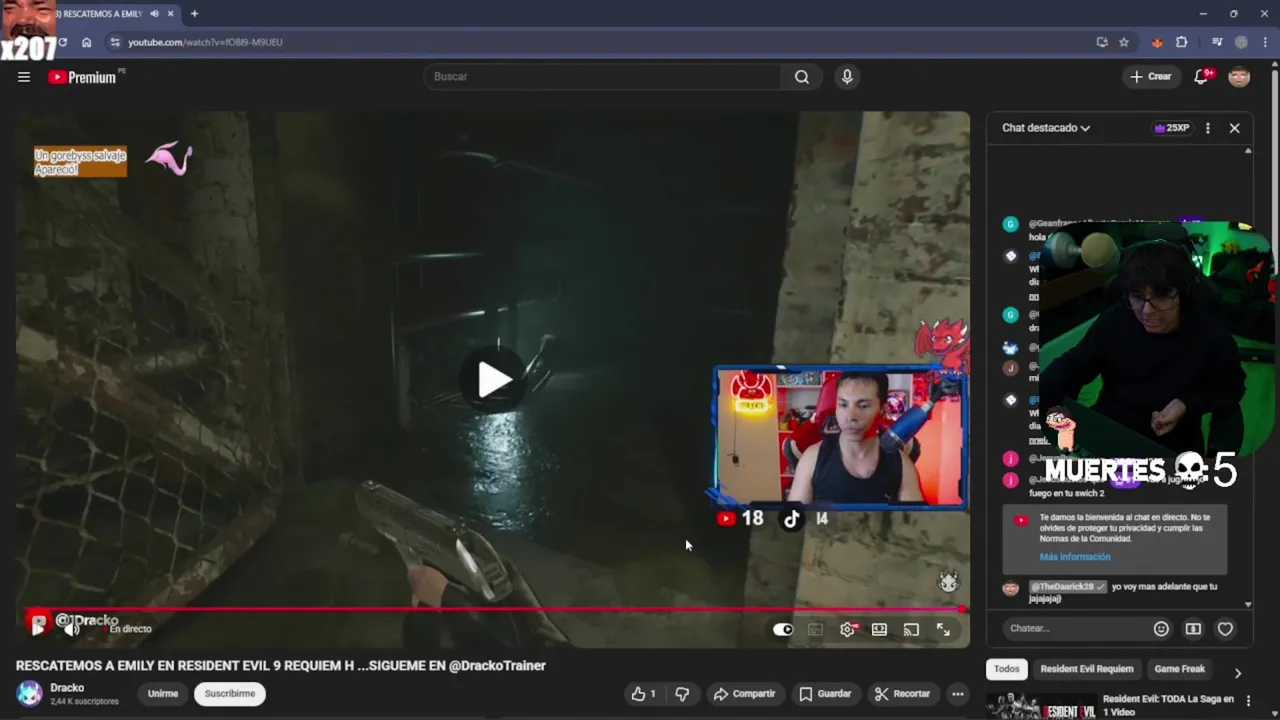Click the chat scrollbar down arrow
Screen dimensions: 1280x720
point(1248,605)
